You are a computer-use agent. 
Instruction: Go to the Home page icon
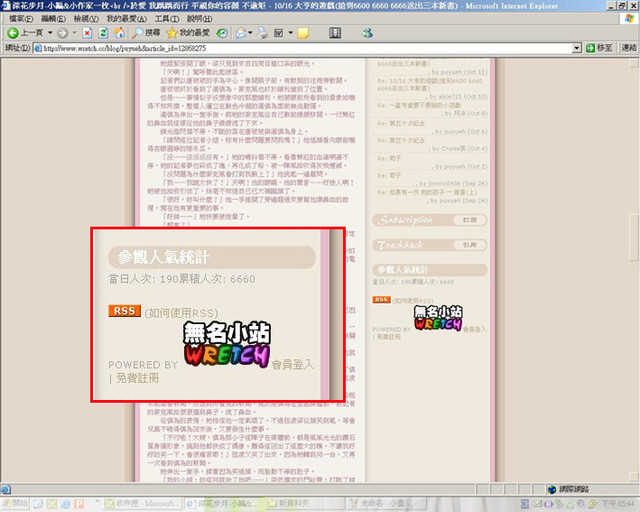click(x=119, y=33)
